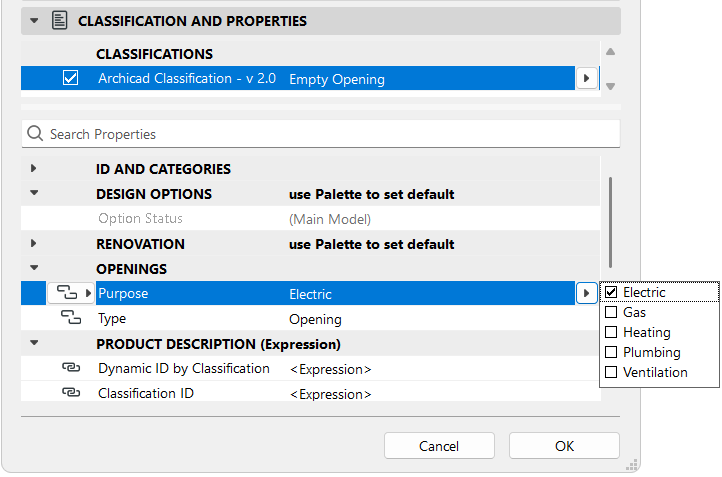
Task: Uncheck the Electric option
Action: click(x=611, y=292)
